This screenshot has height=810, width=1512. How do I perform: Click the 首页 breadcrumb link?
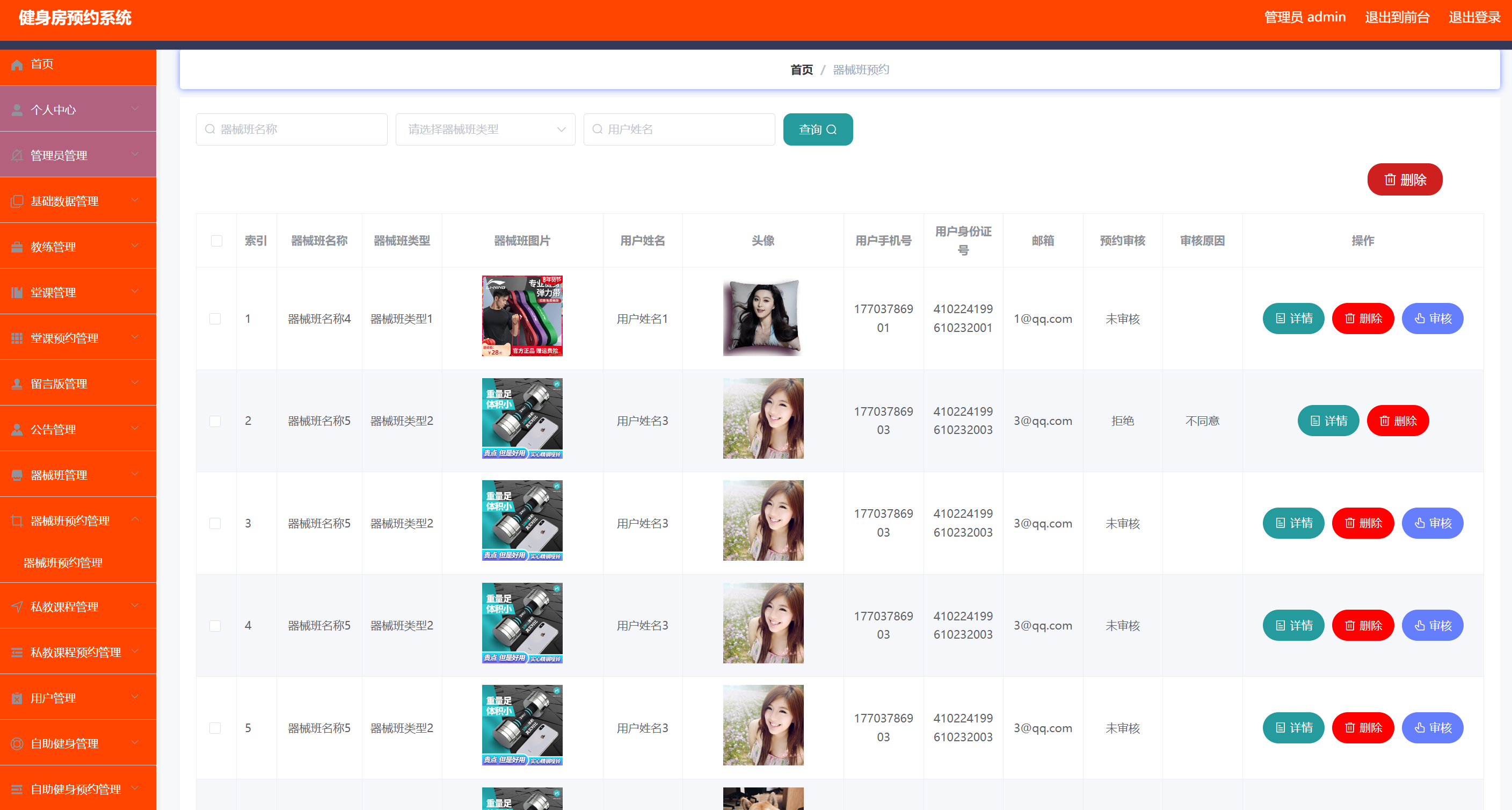[x=802, y=70]
